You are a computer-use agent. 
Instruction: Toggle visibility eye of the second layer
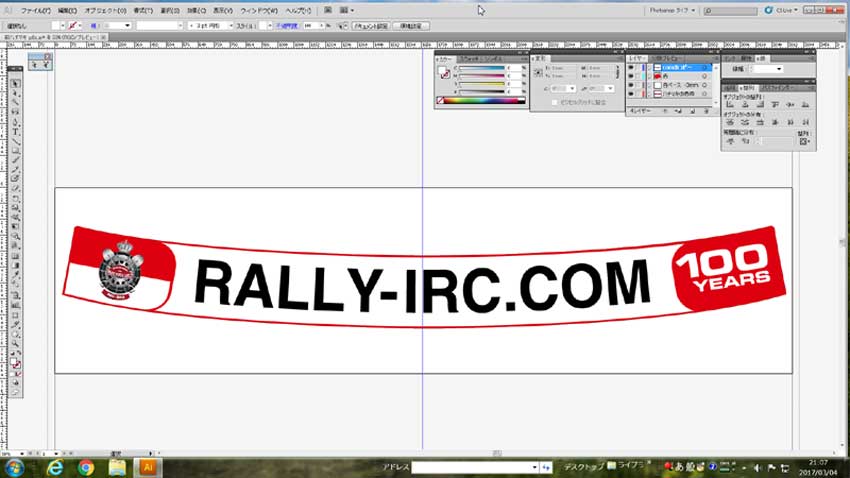[x=631, y=77]
